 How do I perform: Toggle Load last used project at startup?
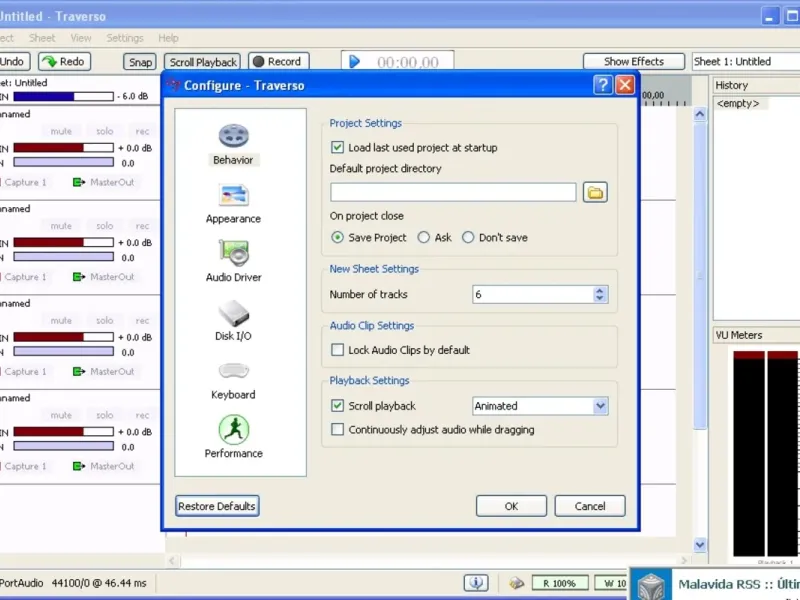click(x=337, y=147)
